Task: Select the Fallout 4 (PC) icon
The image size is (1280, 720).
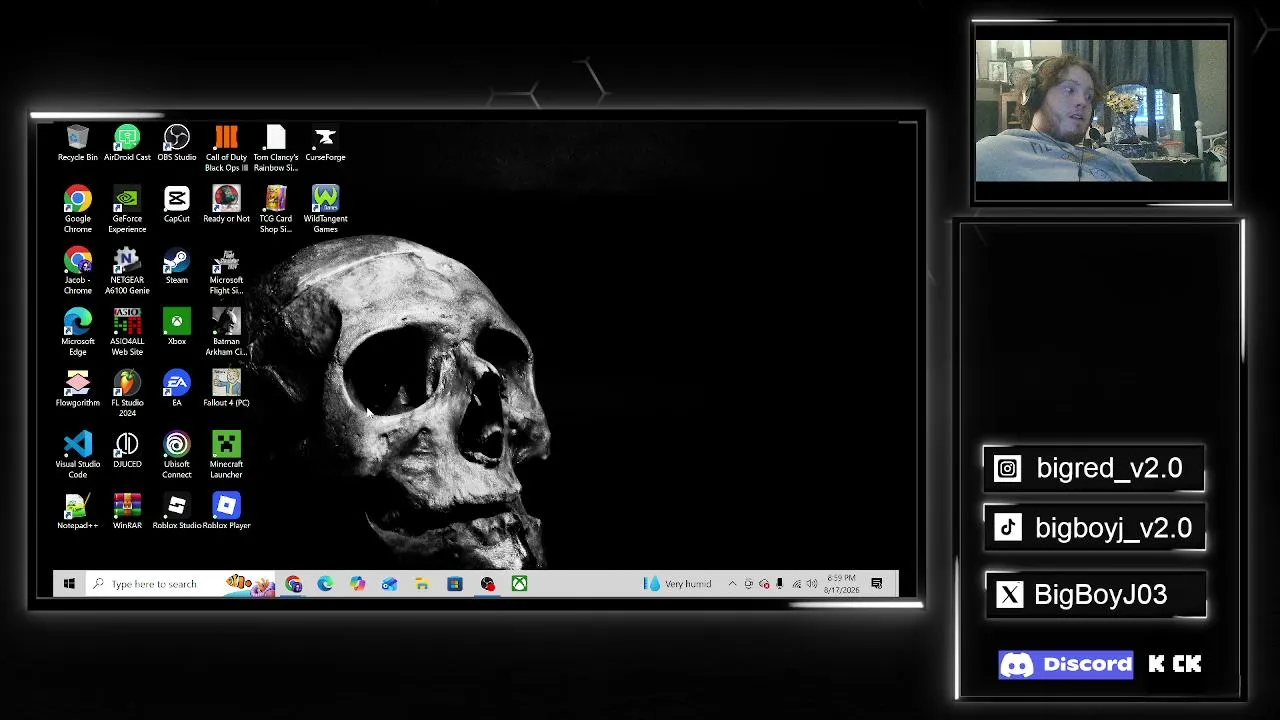Action: [226, 388]
